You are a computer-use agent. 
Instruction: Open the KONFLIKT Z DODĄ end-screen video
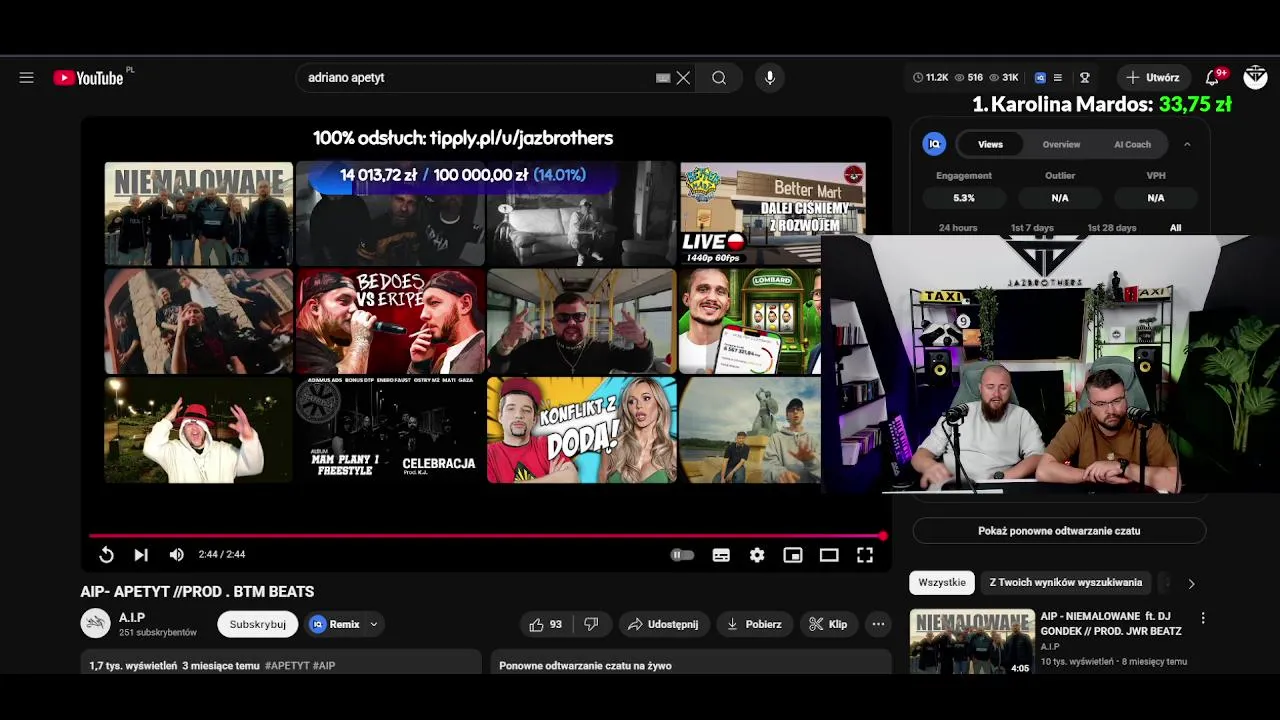581,430
